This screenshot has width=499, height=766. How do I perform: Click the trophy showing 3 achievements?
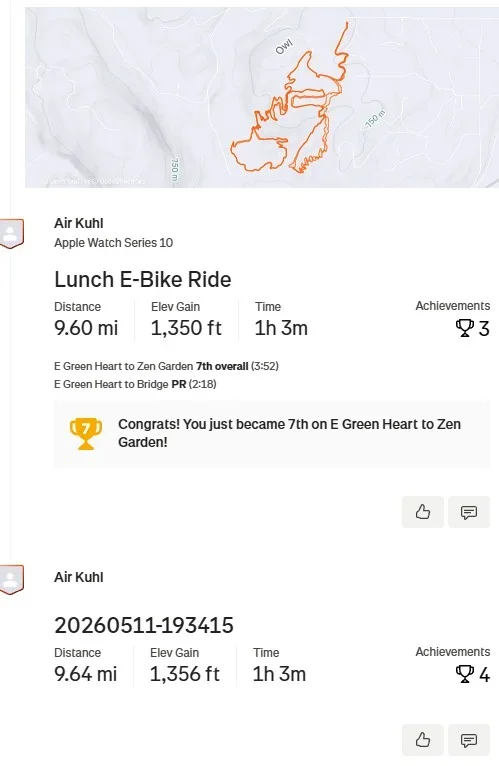tap(464, 328)
